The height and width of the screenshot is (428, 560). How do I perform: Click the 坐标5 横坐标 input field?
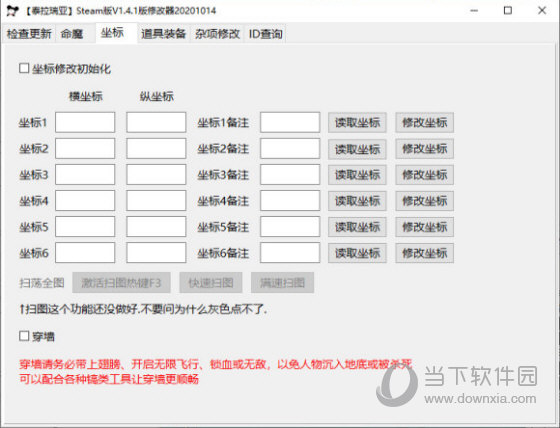[x=85, y=227]
